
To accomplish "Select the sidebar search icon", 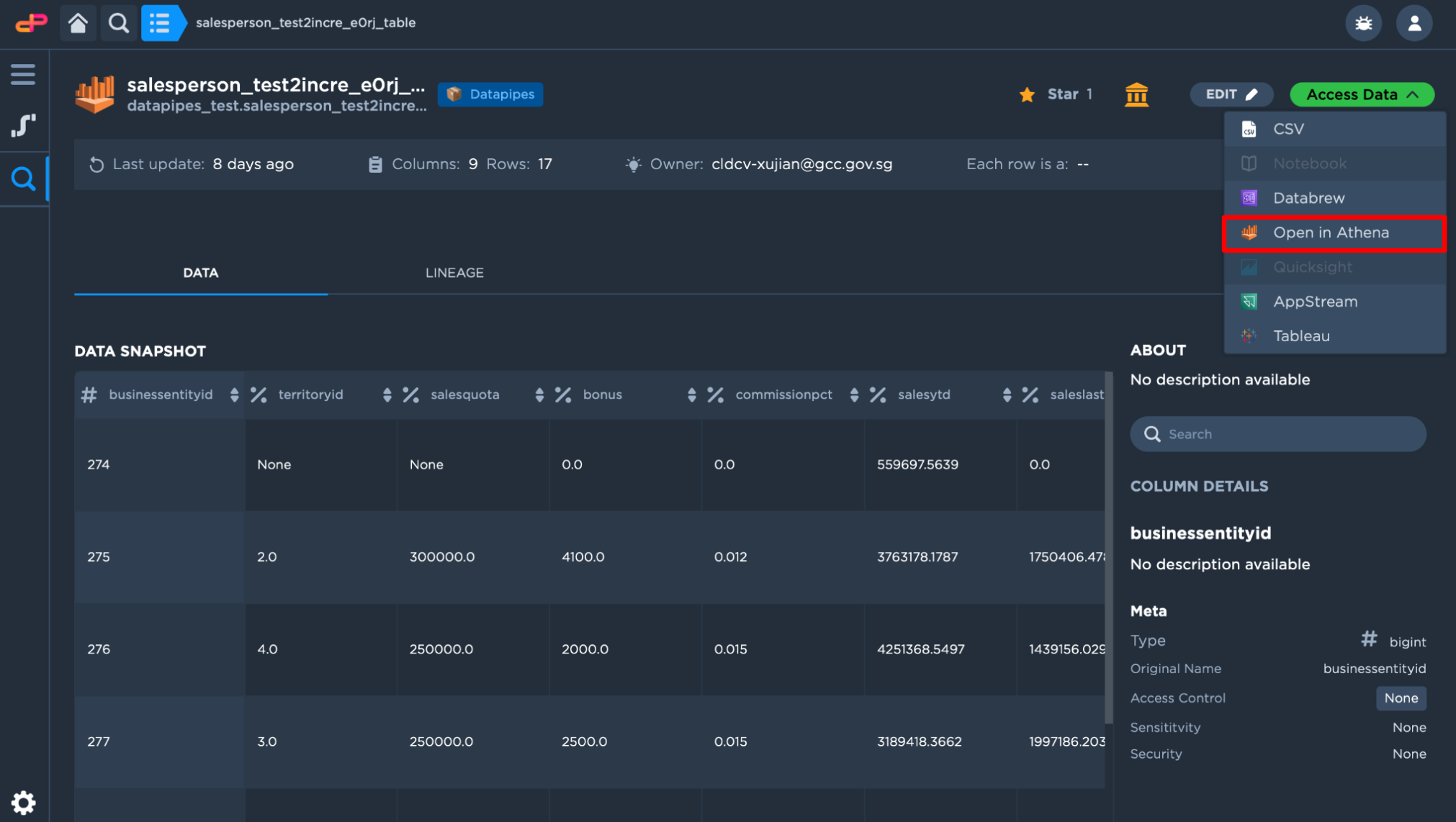I will pos(23,178).
